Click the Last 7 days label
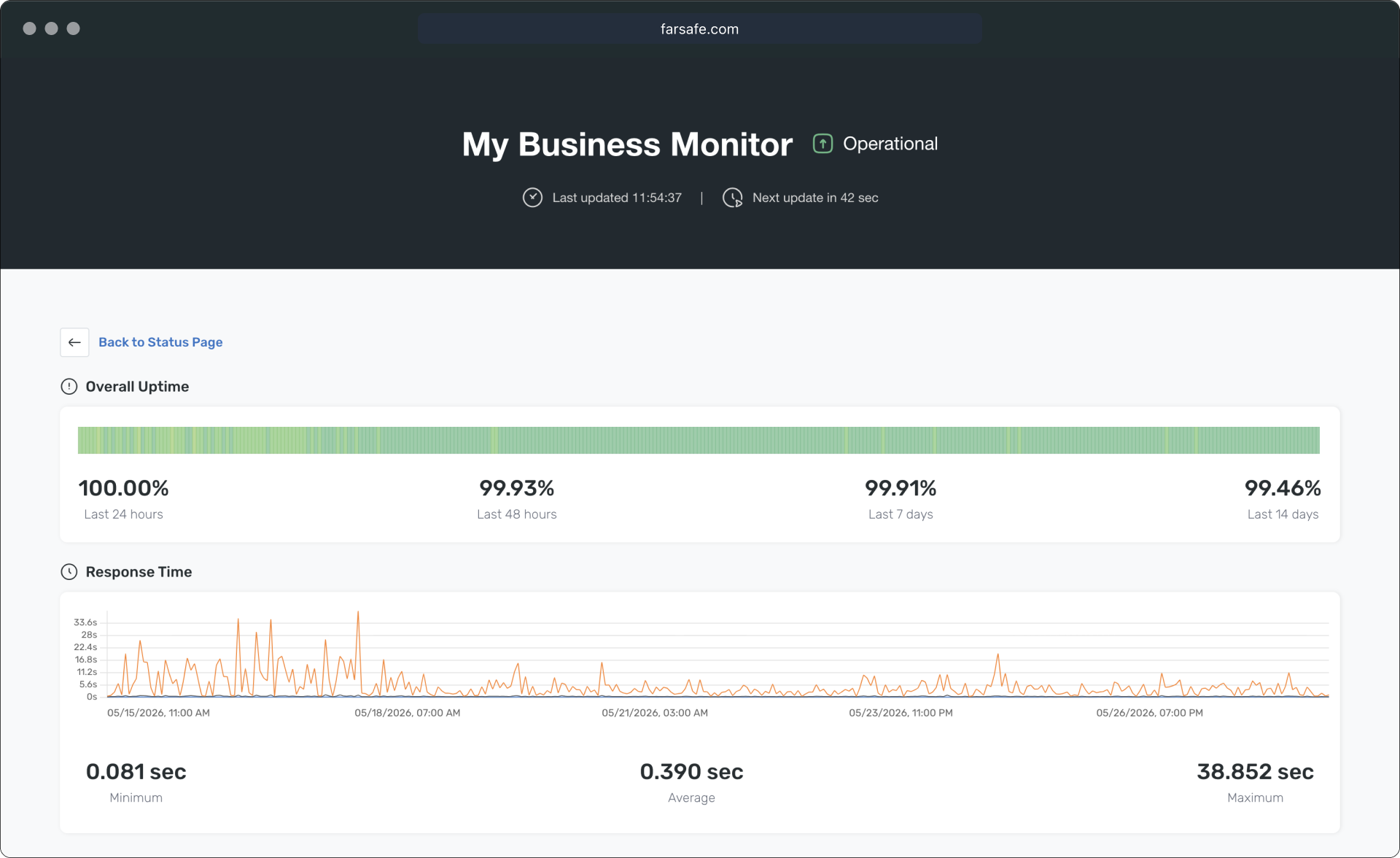Image resolution: width=1400 pixels, height=858 pixels. [x=901, y=514]
